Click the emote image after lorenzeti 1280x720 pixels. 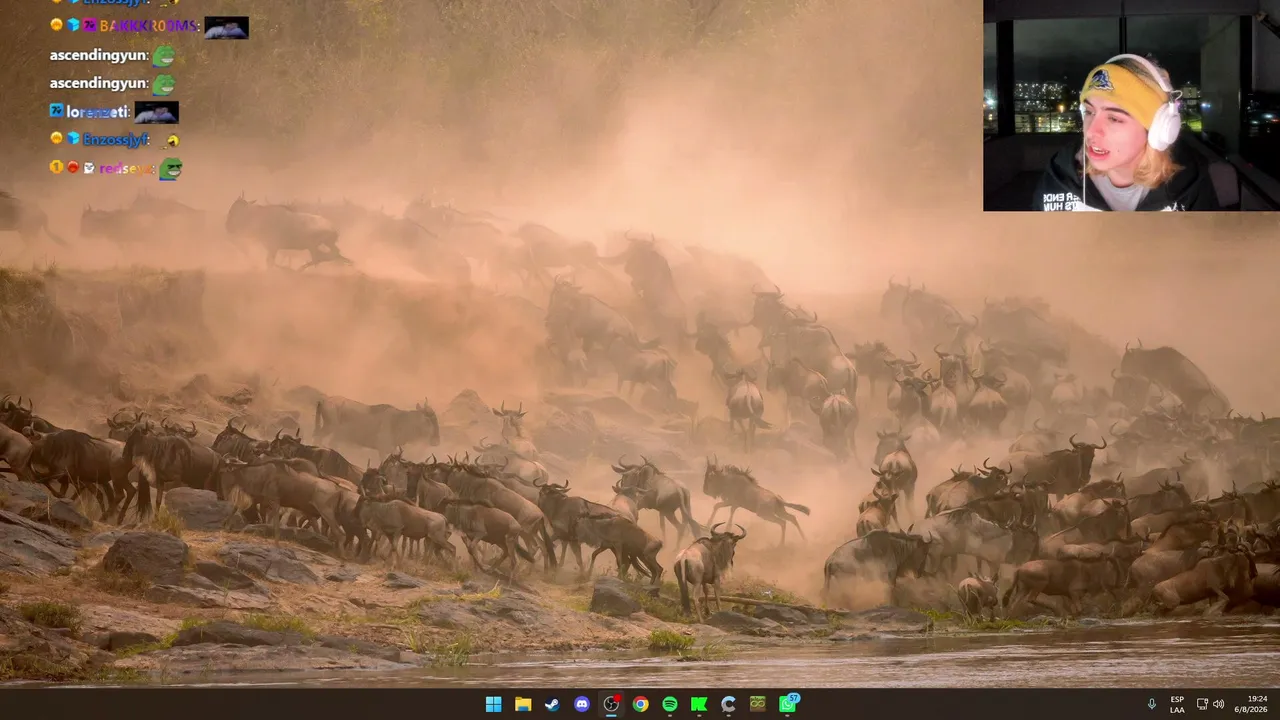tap(156, 112)
